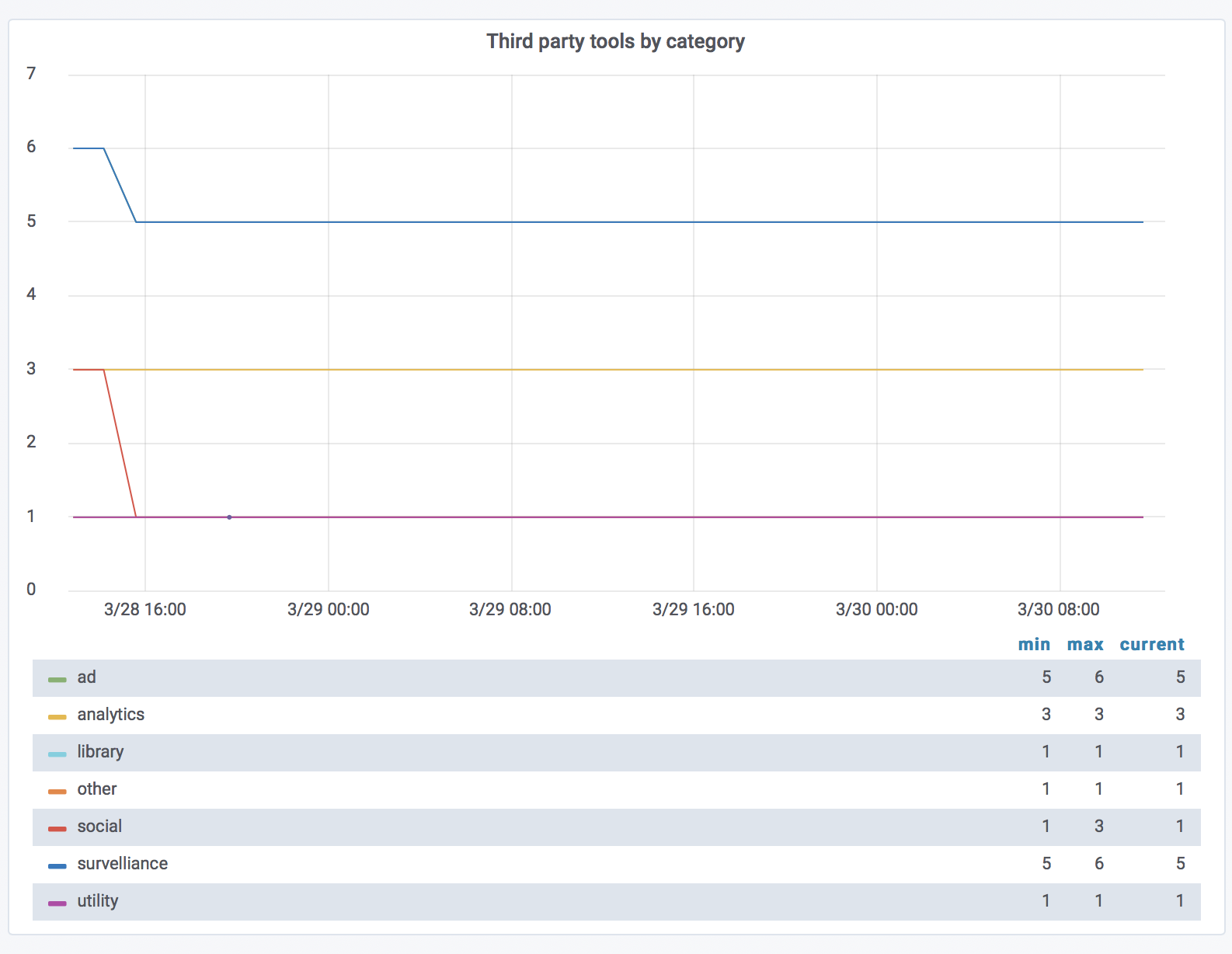Click the x-axis label '3/30 08:00'
Screen dimensions: 1232x954
(x=1059, y=610)
